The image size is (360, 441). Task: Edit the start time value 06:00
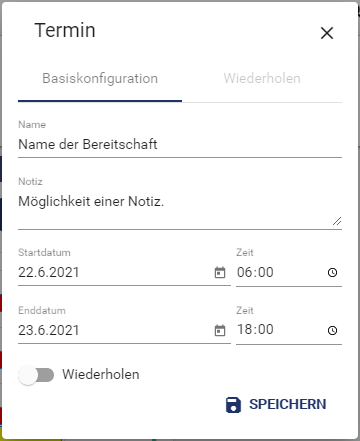255,272
